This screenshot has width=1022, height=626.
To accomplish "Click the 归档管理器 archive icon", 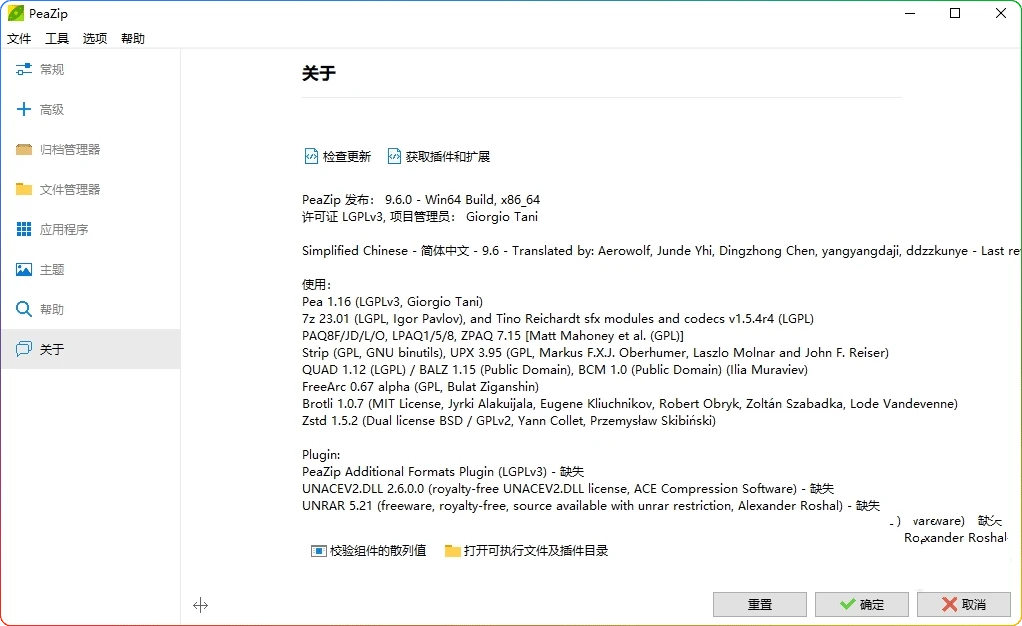I will point(23,149).
